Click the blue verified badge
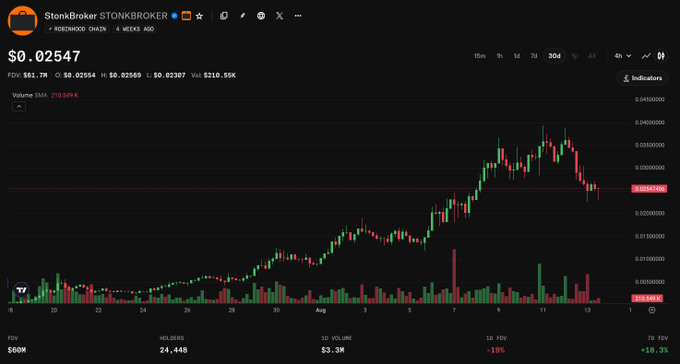This screenshot has width=680, height=364. (174, 16)
